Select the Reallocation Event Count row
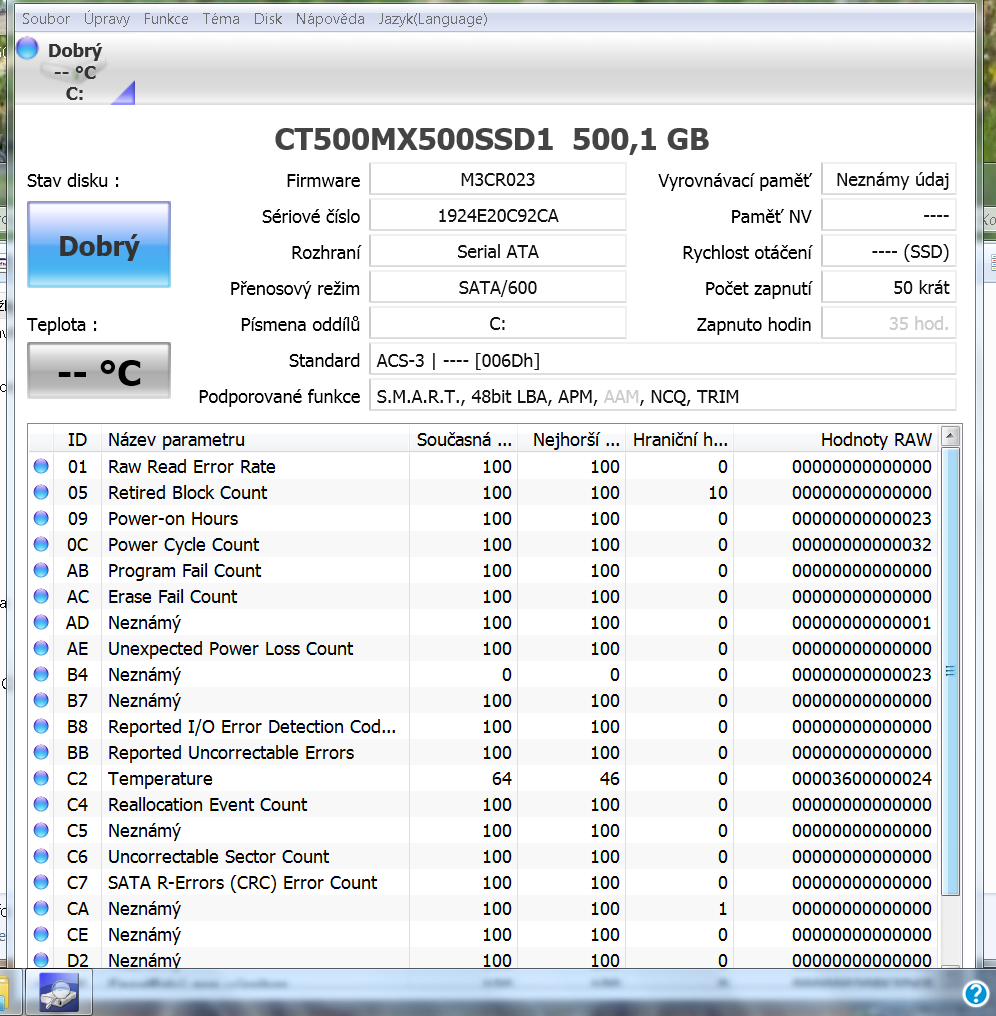 point(208,804)
